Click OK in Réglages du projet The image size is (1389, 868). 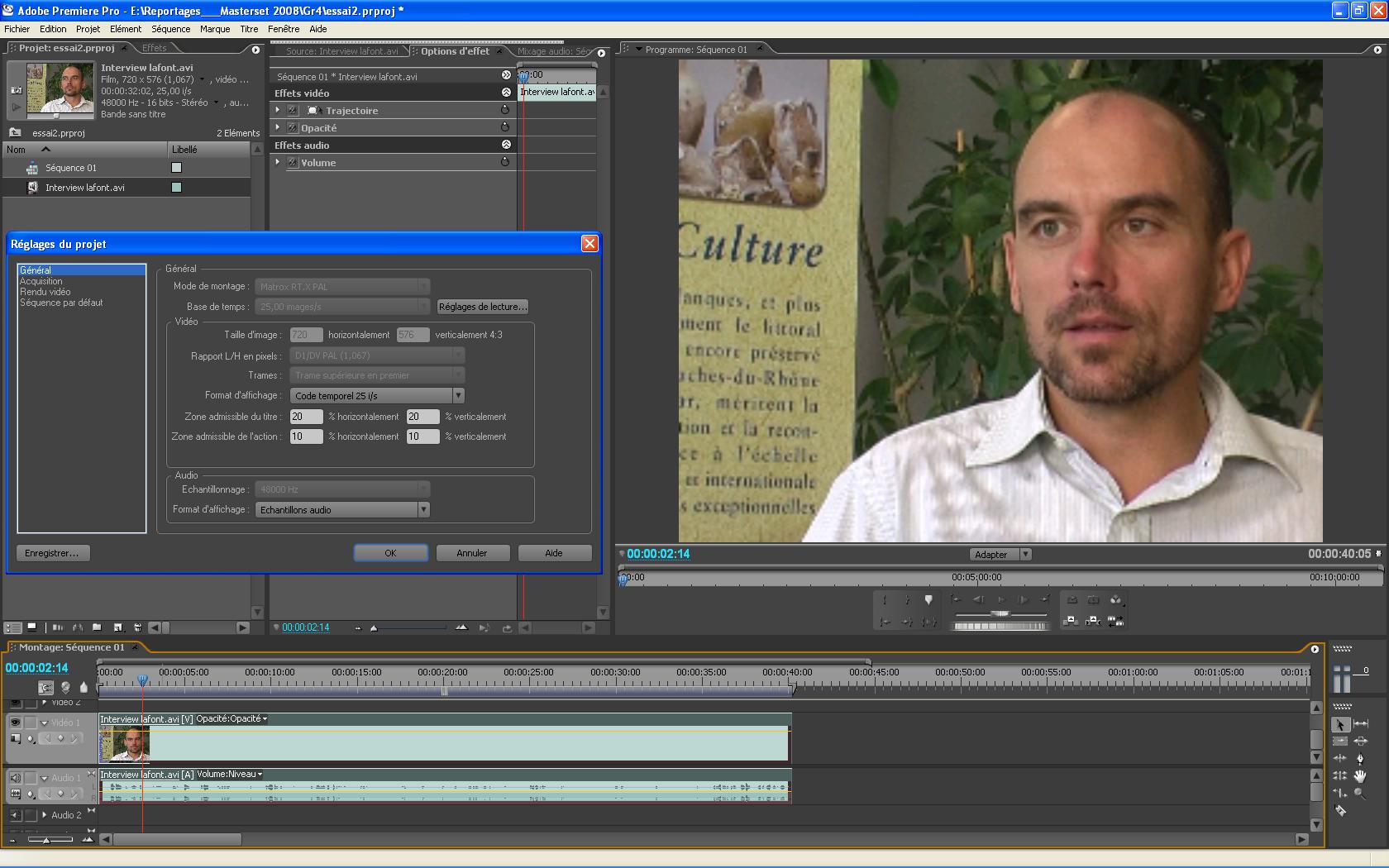tap(390, 553)
